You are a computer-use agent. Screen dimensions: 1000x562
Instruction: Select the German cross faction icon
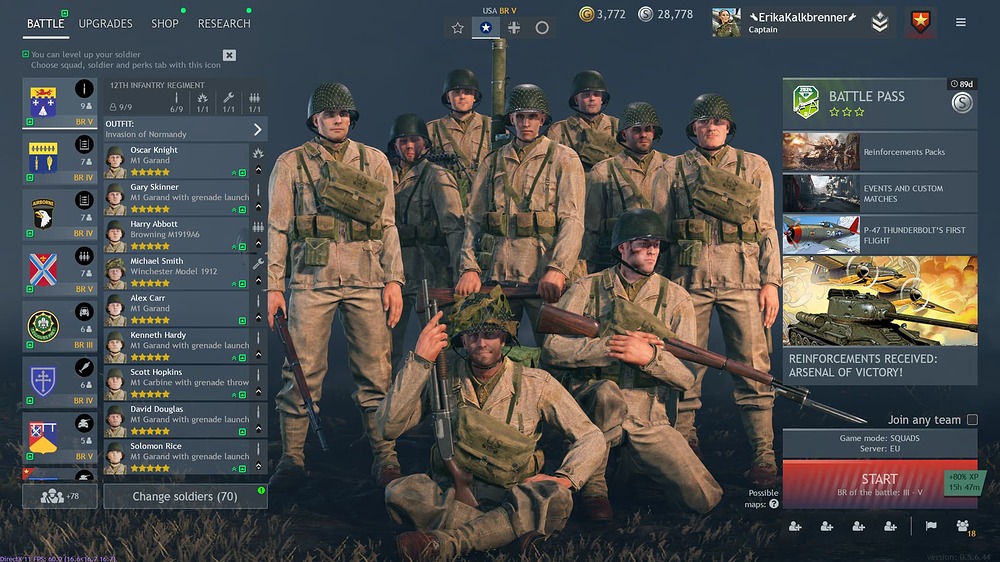coord(514,27)
